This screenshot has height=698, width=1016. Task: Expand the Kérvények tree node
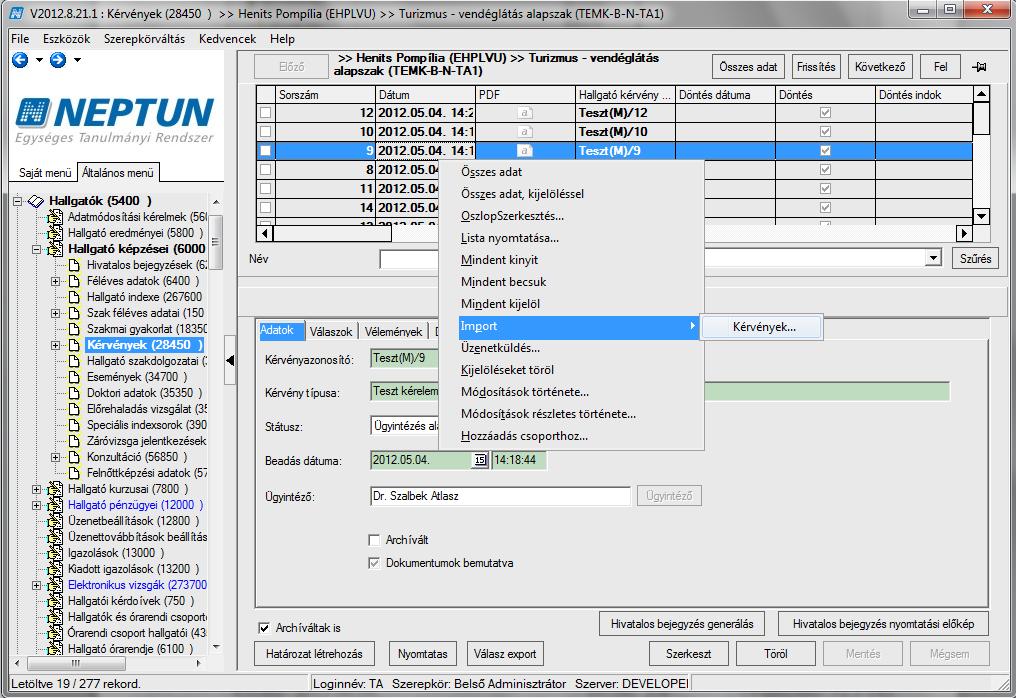click(56, 345)
